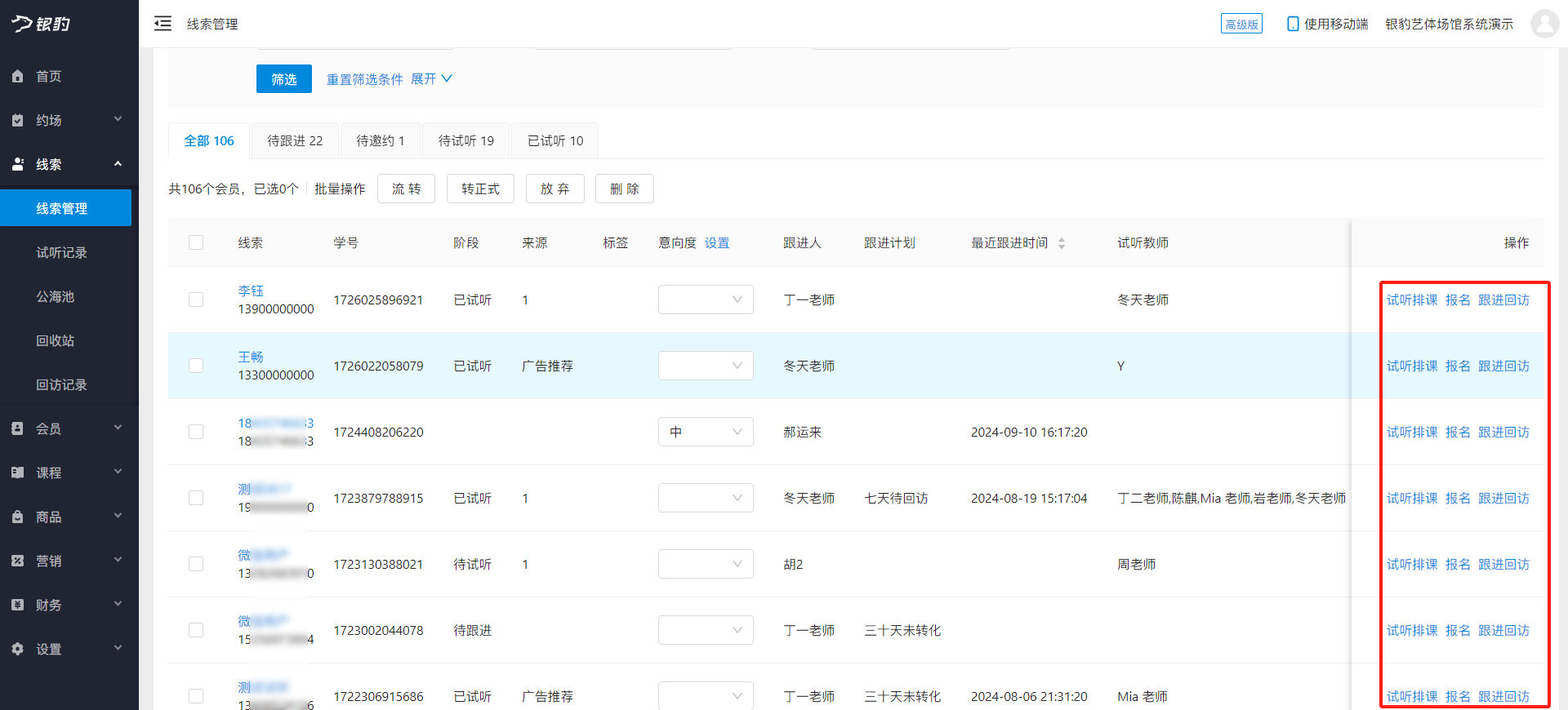Click the 营销 marketing icon in sidebar
This screenshot has width=1568, height=710.
[18, 561]
